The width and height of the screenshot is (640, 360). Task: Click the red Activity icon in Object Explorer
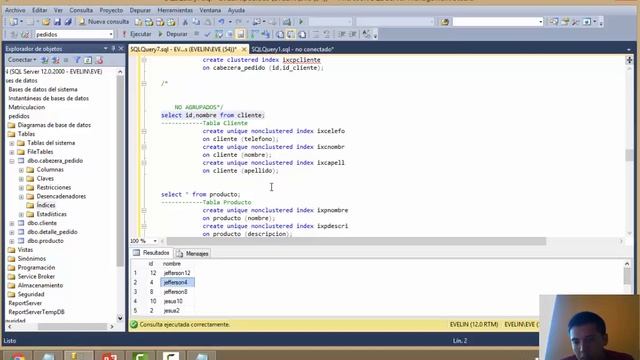point(99,60)
